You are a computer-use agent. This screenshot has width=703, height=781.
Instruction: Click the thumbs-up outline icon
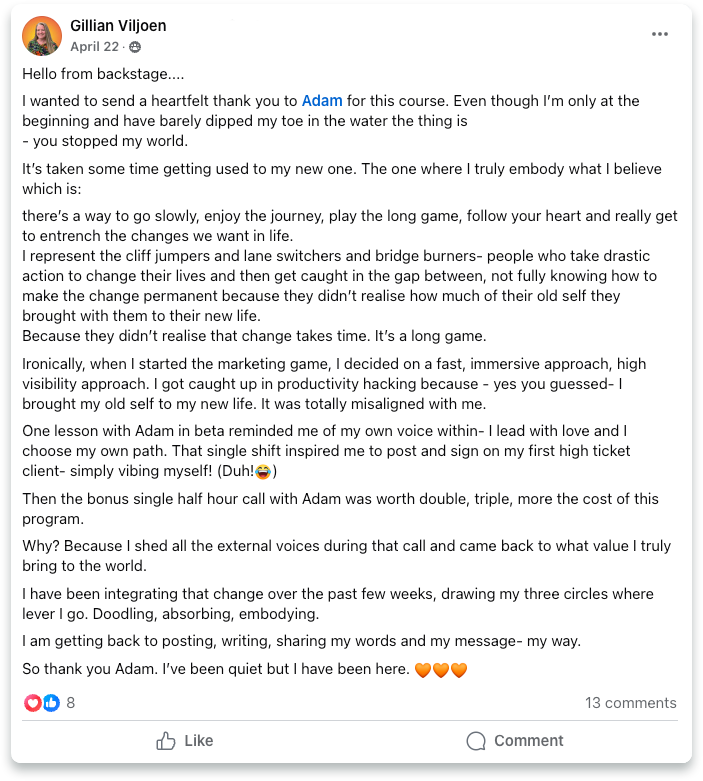[x=166, y=741]
